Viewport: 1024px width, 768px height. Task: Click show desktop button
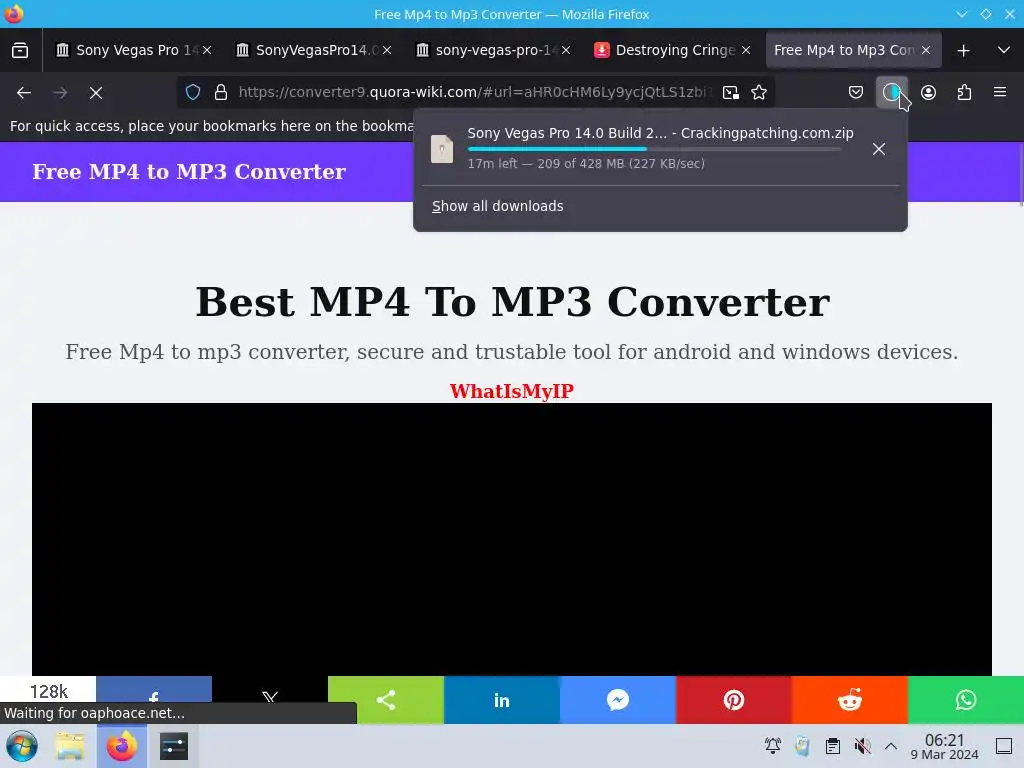[x=1004, y=746]
